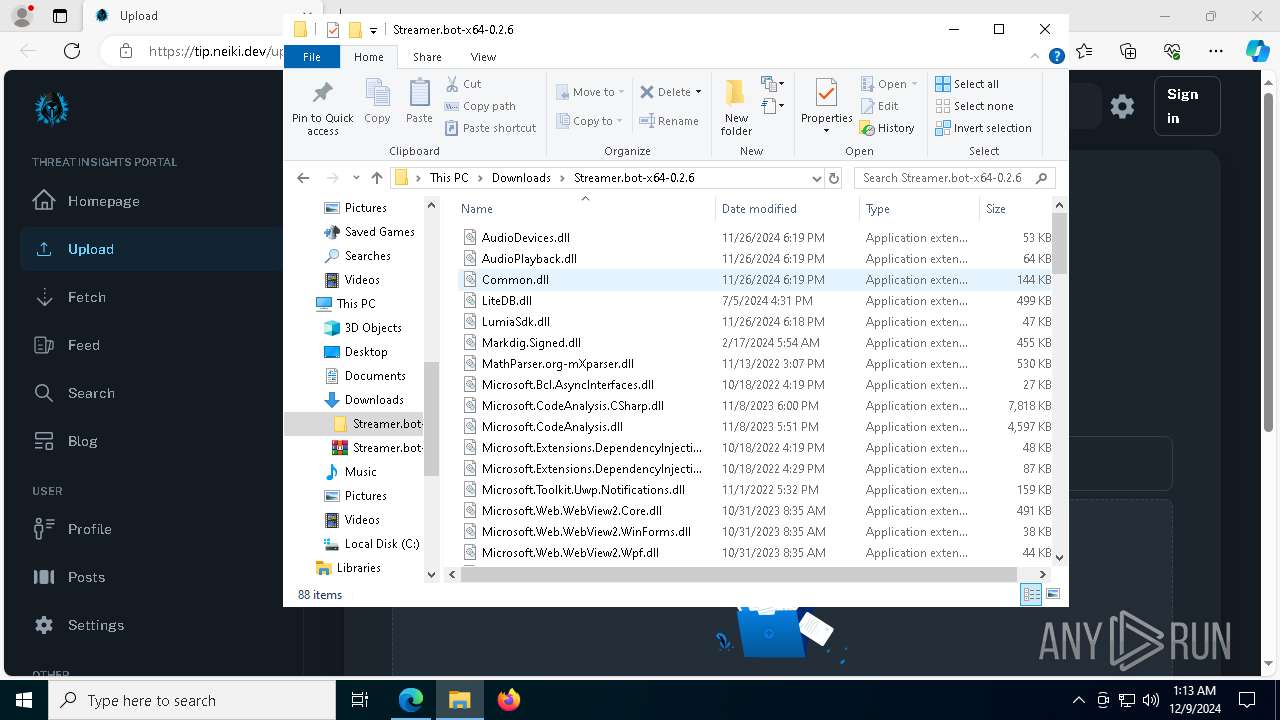This screenshot has height=720, width=1280.
Task: Click Downloads in address breadcrumb
Action: [x=521, y=178]
